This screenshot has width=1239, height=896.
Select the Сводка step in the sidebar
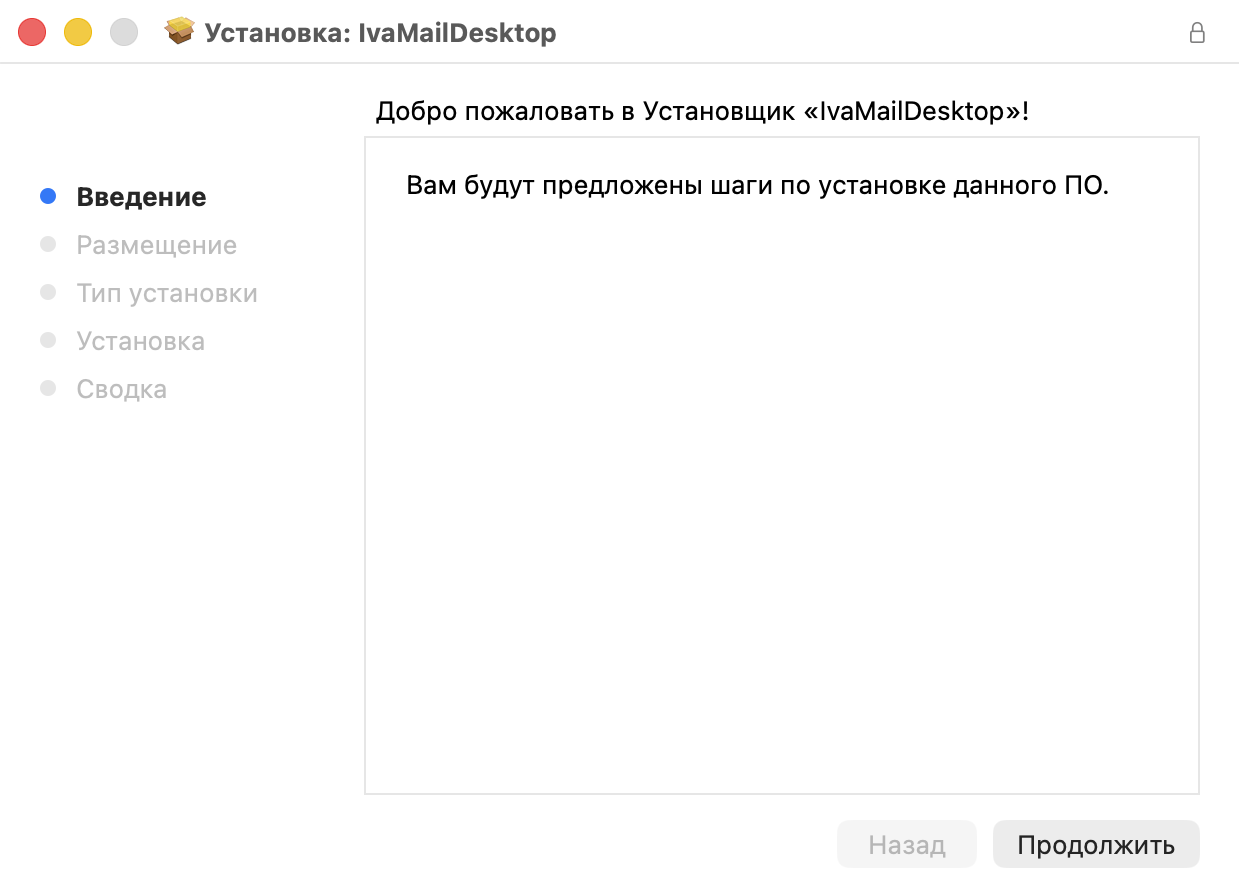click(121, 388)
